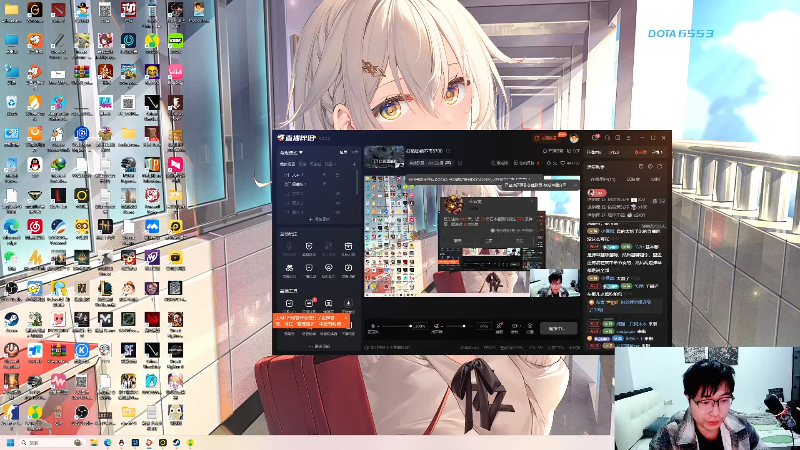This screenshot has height=450, width=800.
Task: Click the category selection box under the title
Action: (x=431, y=163)
